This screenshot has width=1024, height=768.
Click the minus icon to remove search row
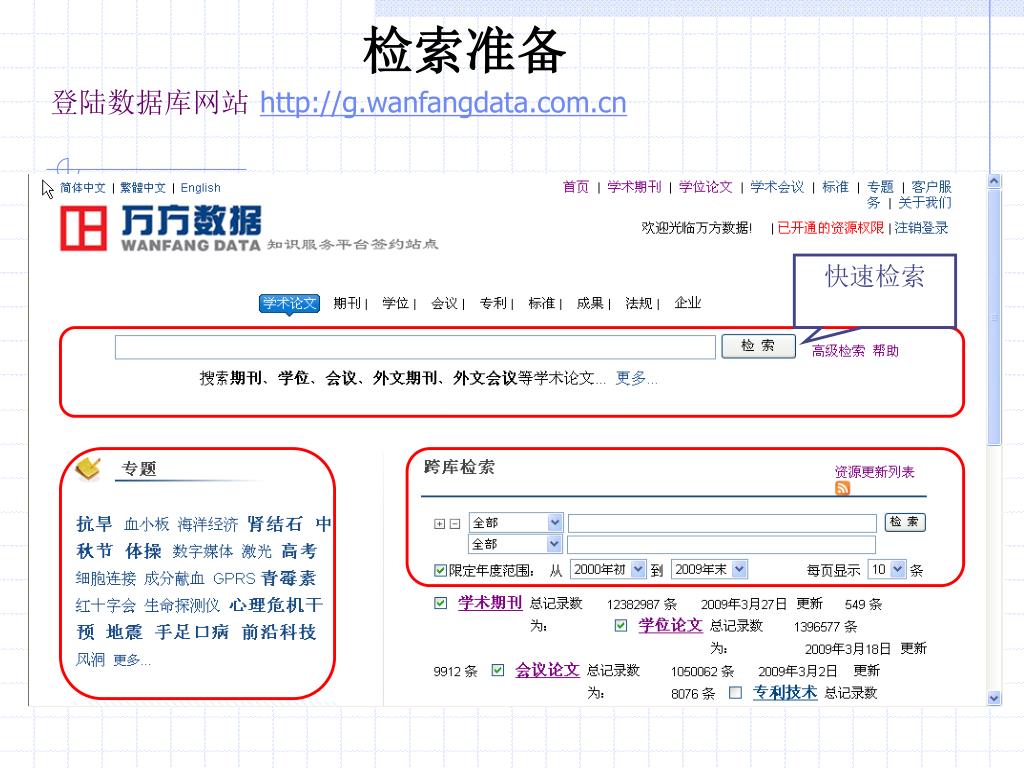[455, 524]
